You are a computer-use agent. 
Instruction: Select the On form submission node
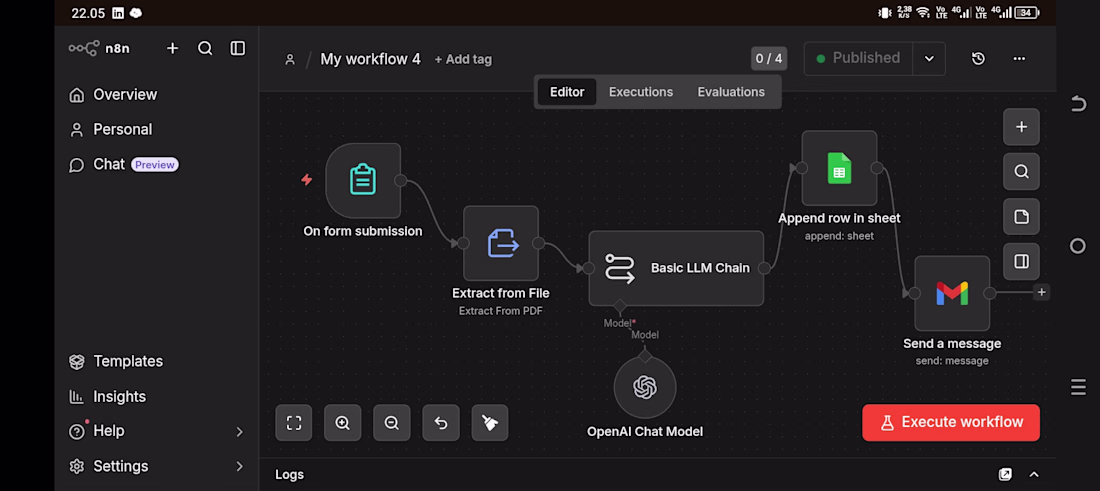pos(363,180)
